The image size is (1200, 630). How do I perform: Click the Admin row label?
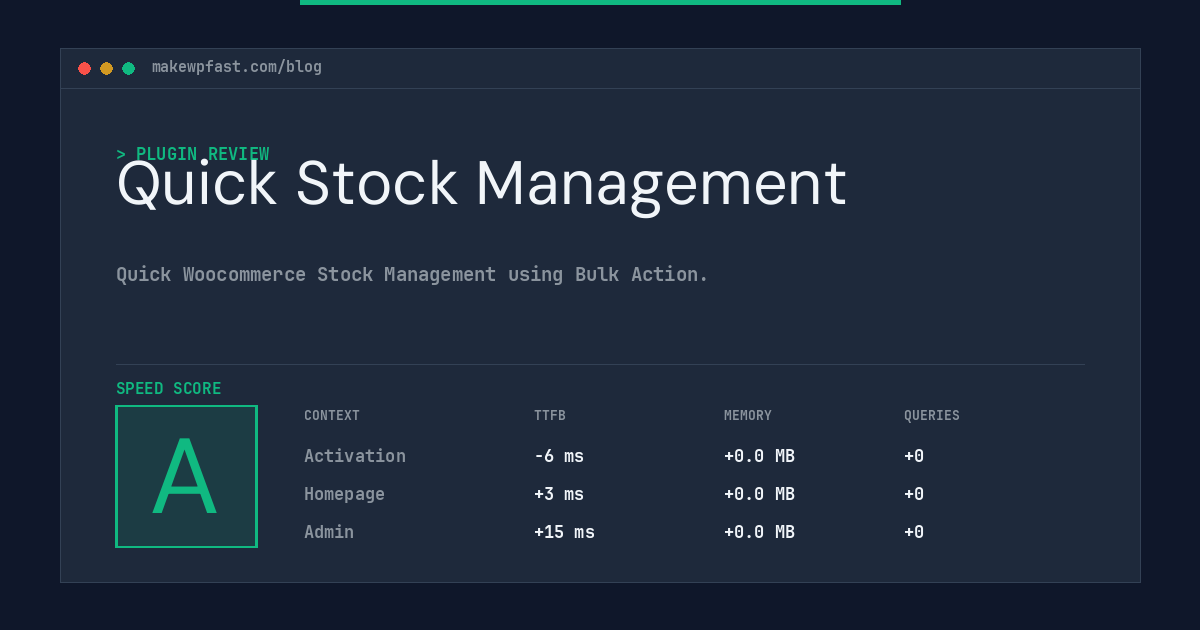329,532
